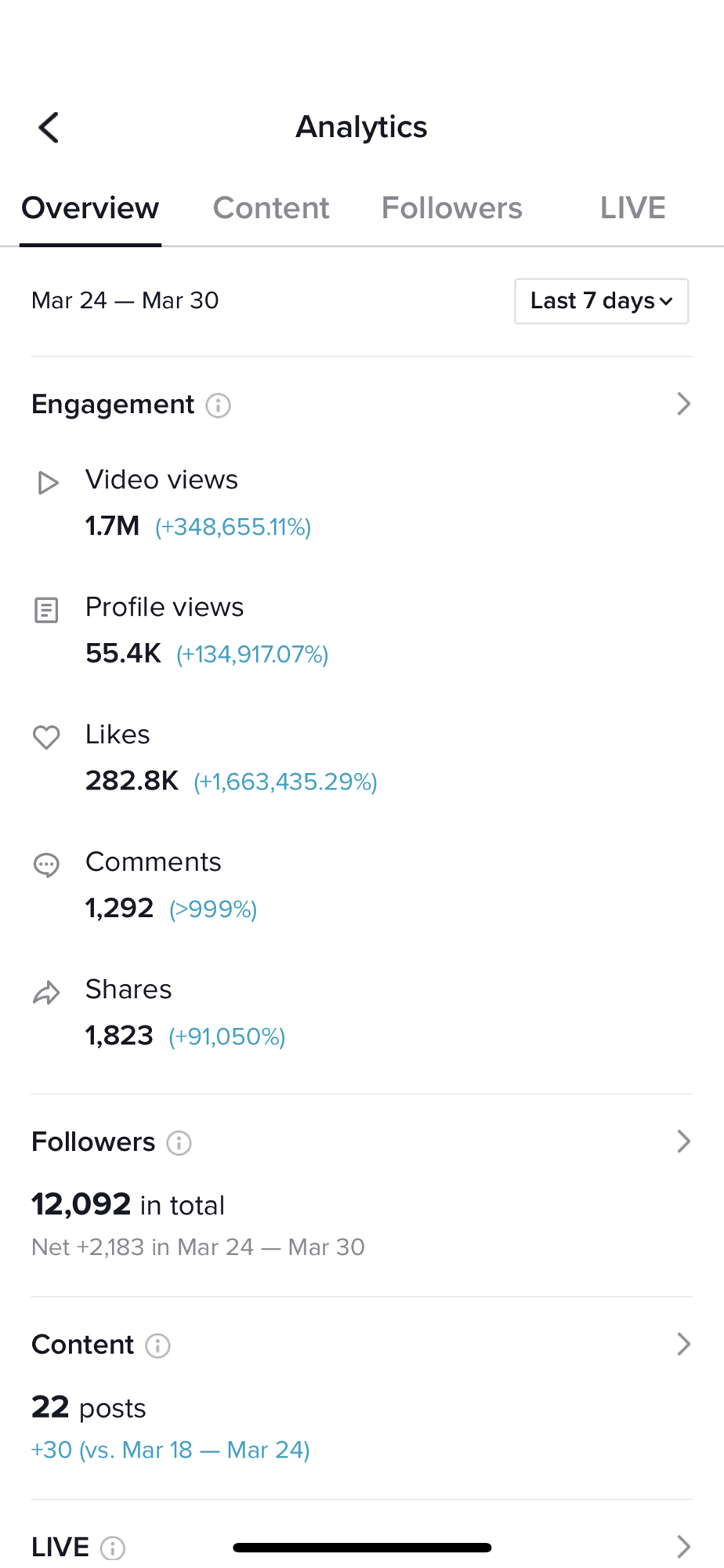Tap the LIVE section info icon

pyautogui.click(x=113, y=1548)
